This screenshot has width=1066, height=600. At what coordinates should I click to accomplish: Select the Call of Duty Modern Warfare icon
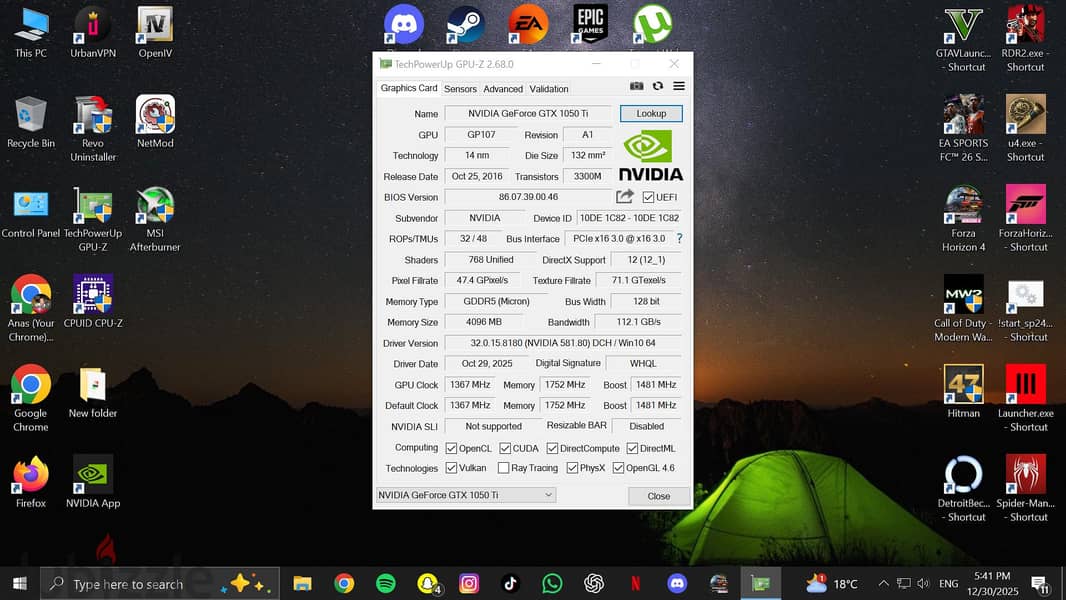click(963, 308)
